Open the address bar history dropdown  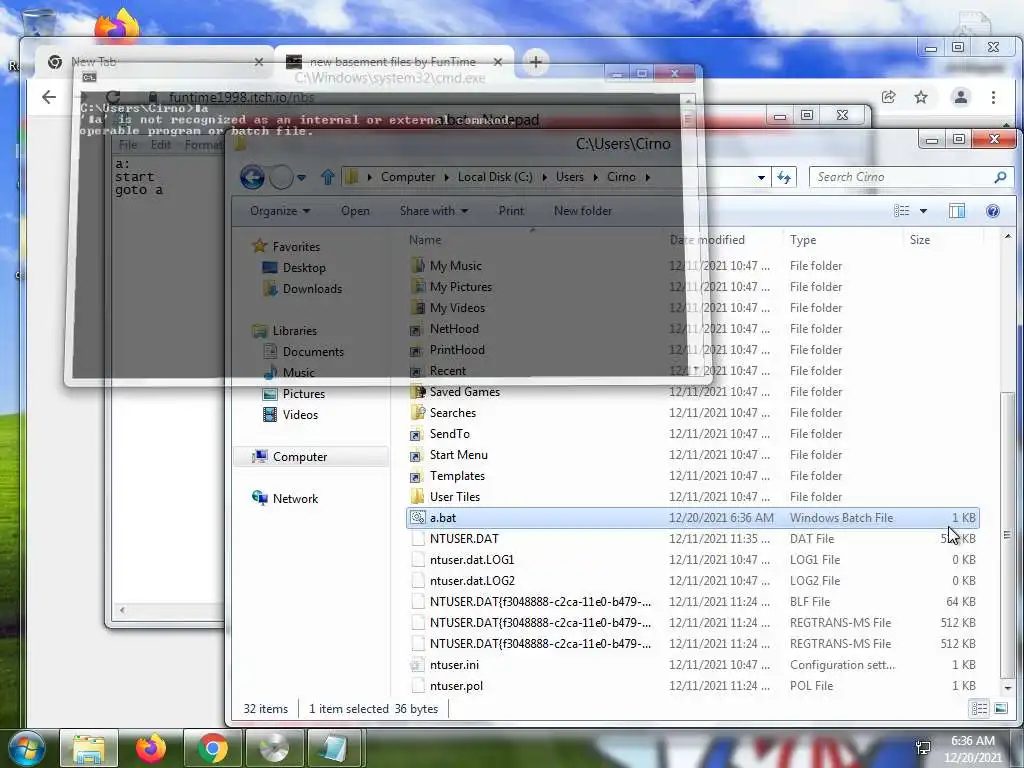pos(761,177)
